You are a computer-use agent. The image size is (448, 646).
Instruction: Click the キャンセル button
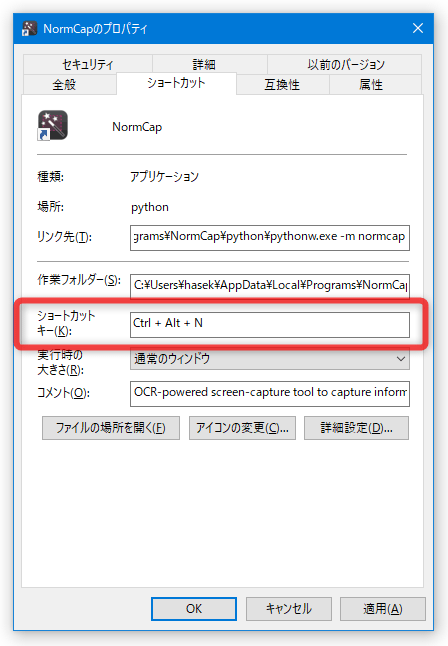point(289,609)
